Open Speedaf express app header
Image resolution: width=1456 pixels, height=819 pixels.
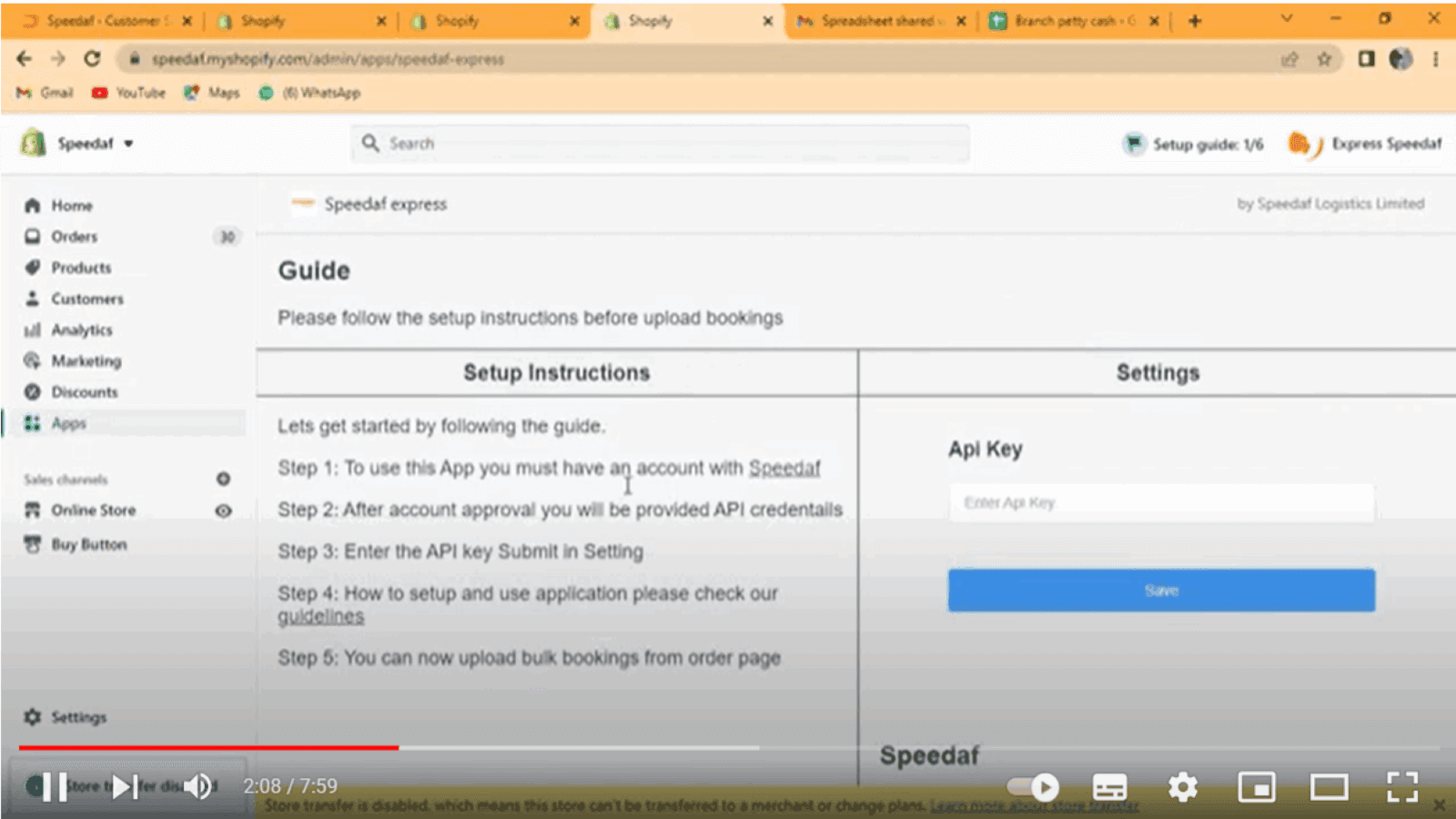[x=370, y=204]
